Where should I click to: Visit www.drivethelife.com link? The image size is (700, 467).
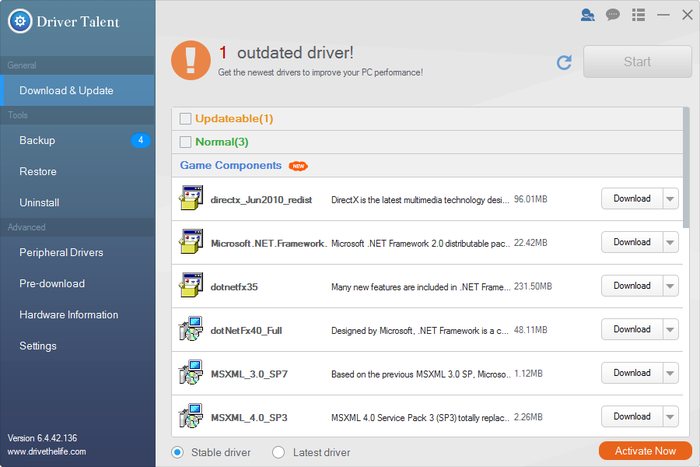47,451
